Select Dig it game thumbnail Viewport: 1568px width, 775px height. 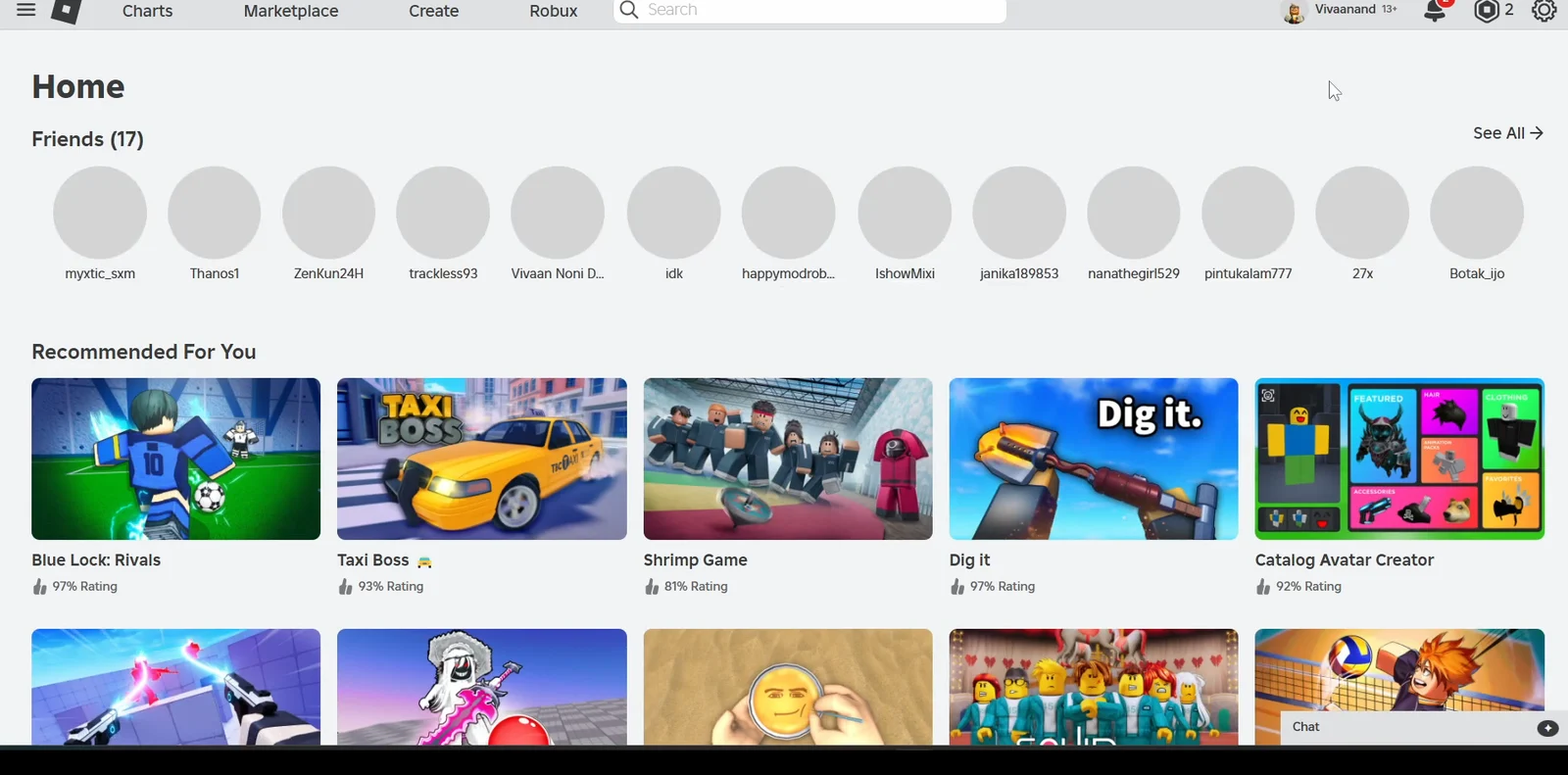click(x=1094, y=459)
